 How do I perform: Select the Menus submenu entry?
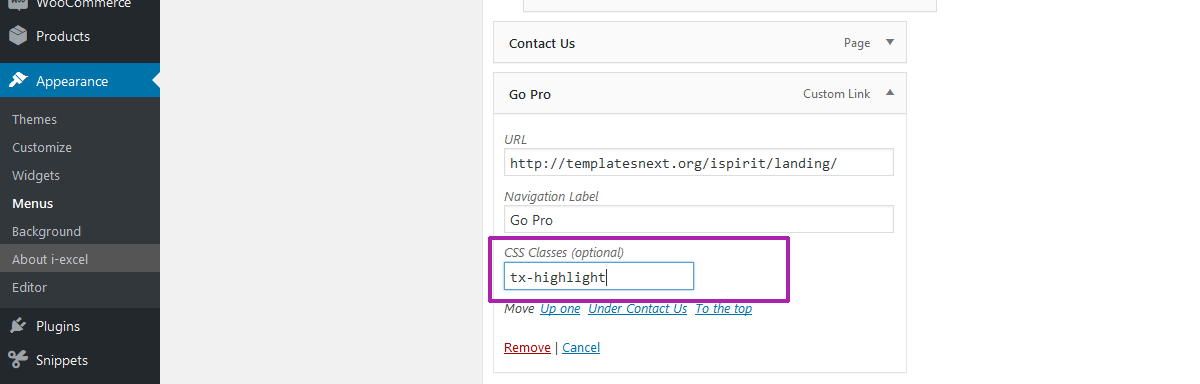(33, 203)
